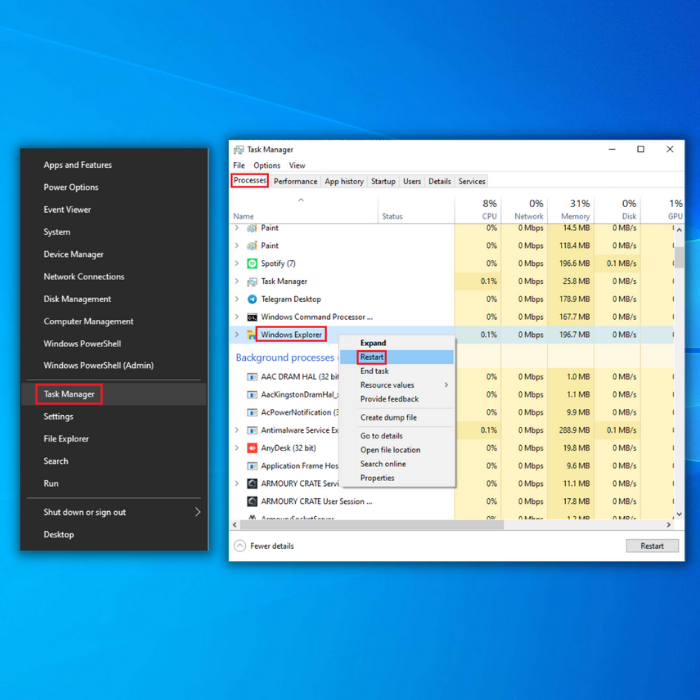The height and width of the screenshot is (700, 700).
Task: Switch to the Services tab
Action: point(471,181)
